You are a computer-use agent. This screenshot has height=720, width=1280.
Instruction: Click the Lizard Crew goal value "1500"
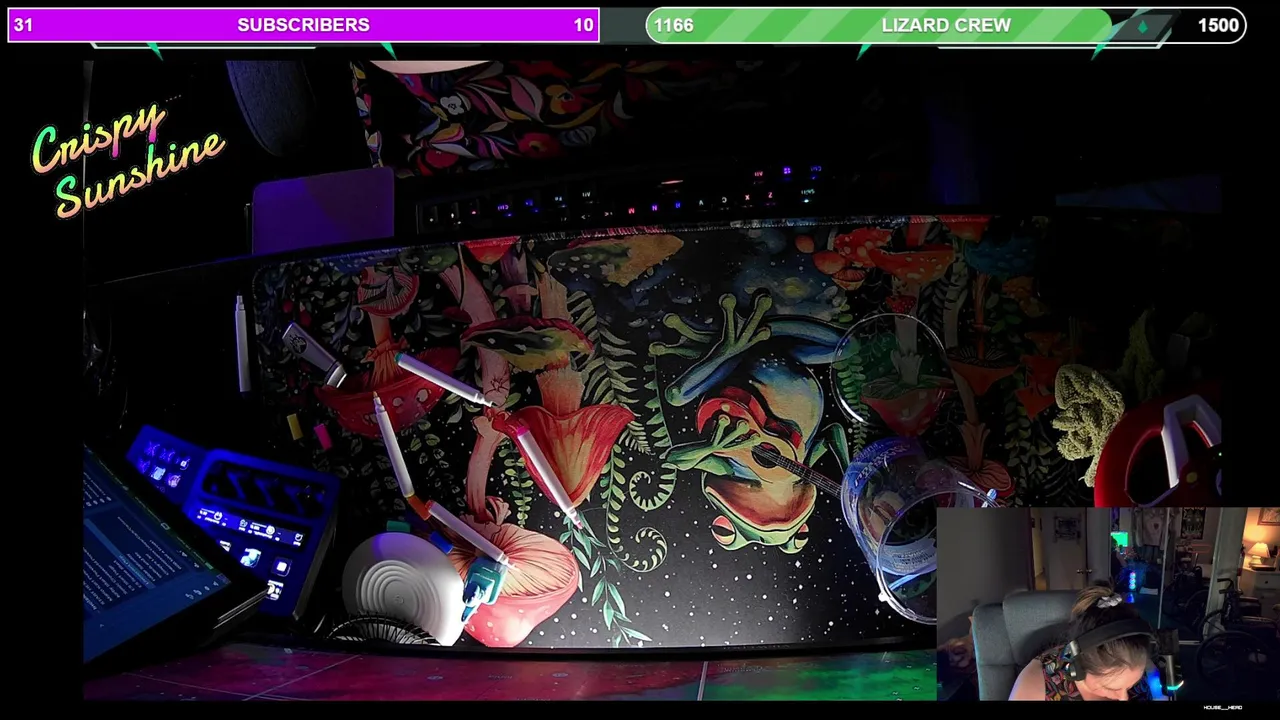(1218, 25)
